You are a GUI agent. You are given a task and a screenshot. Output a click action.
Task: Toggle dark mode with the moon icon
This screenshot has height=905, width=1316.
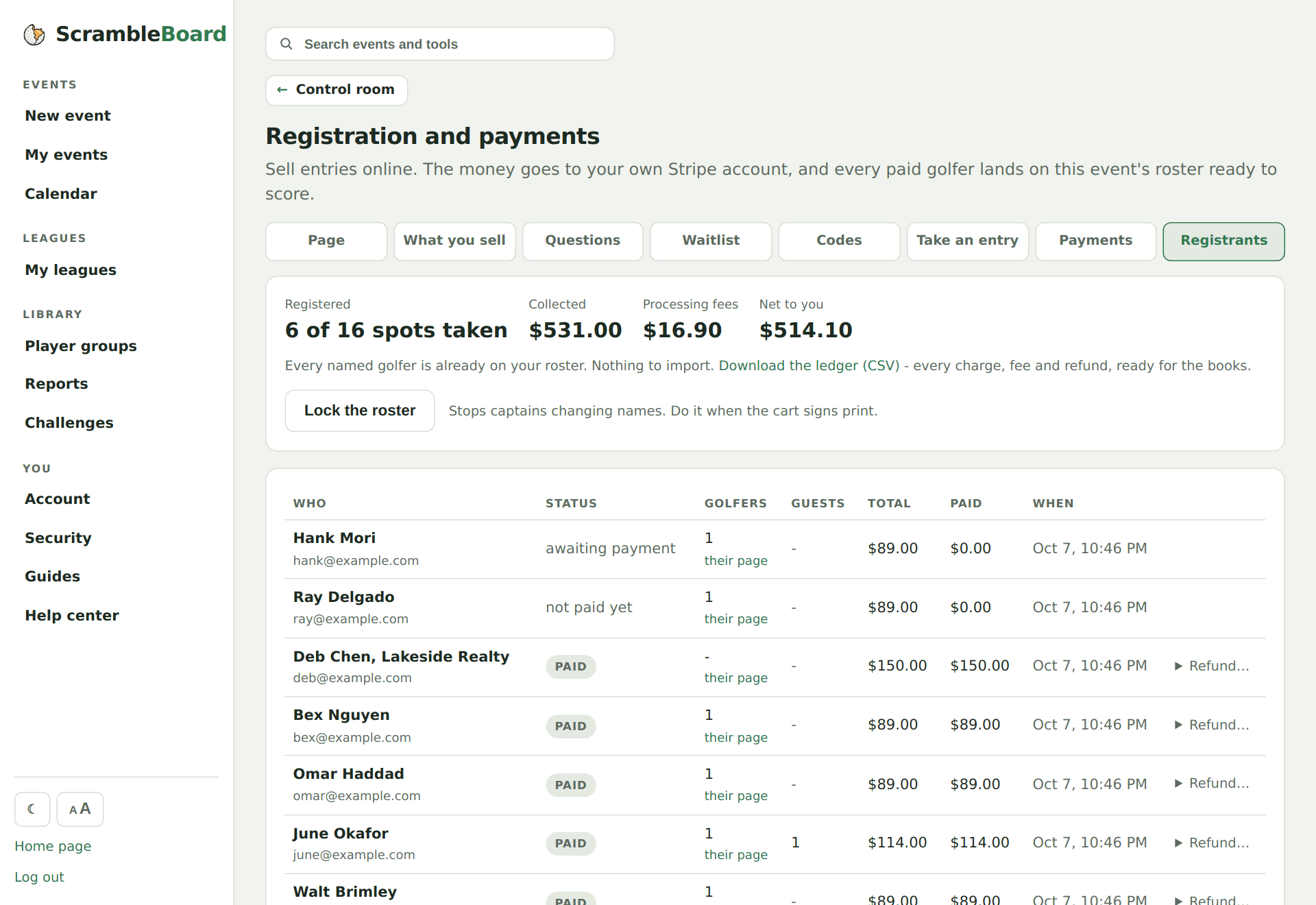(x=32, y=809)
